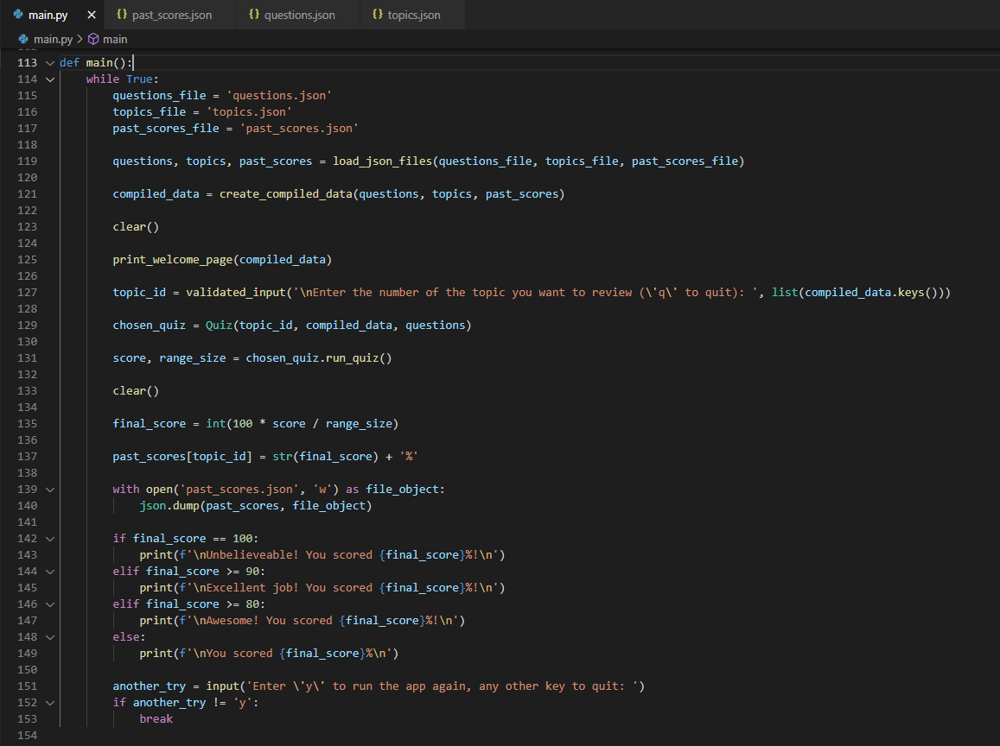The height and width of the screenshot is (746, 1000).
Task: Click the cube symbol icon in breadcrumb
Action: [x=93, y=39]
